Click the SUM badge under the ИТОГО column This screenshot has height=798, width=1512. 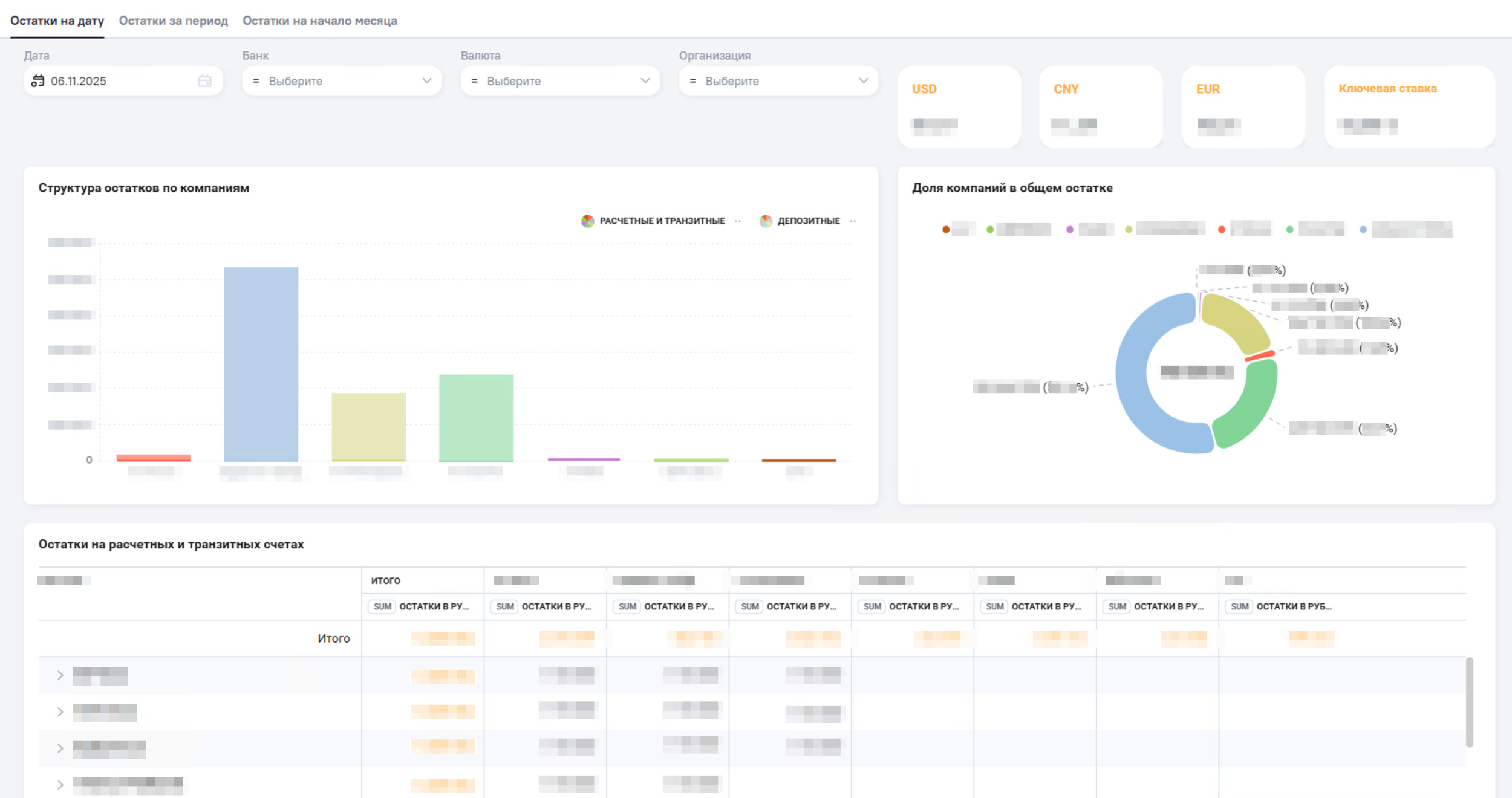point(382,606)
